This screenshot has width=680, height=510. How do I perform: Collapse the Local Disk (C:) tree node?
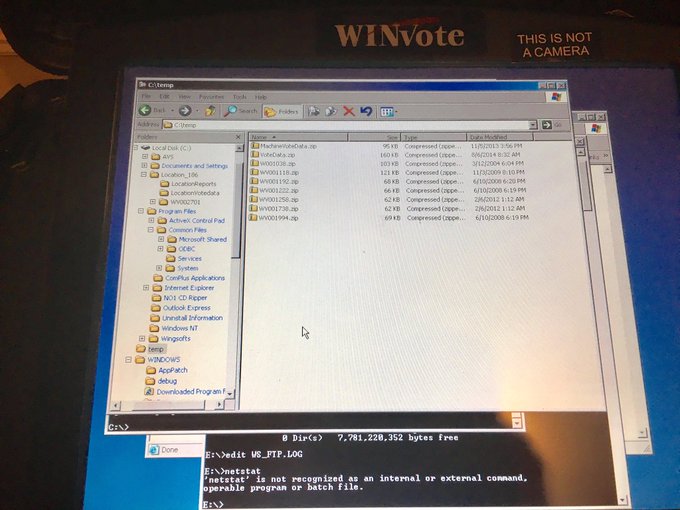point(136,147)
